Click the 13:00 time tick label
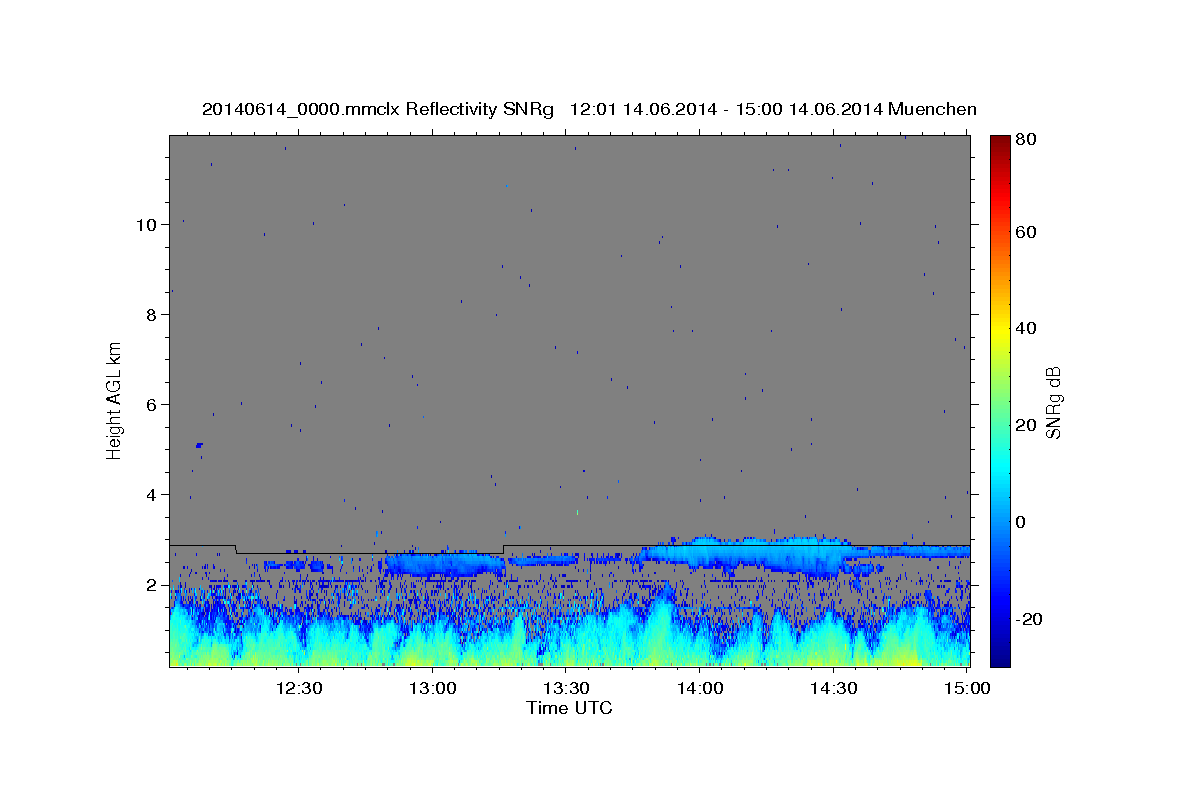 click(432, 688)
